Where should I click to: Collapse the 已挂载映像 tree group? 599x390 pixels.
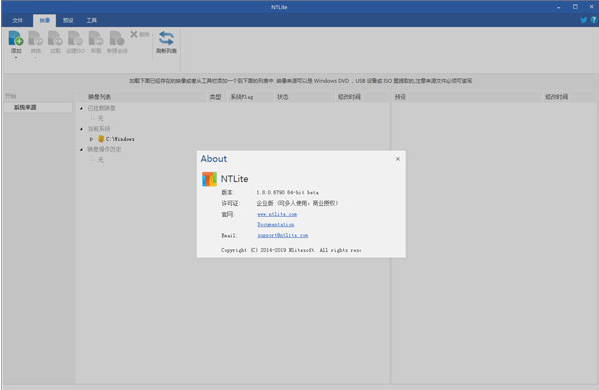[x=81, y=108]
